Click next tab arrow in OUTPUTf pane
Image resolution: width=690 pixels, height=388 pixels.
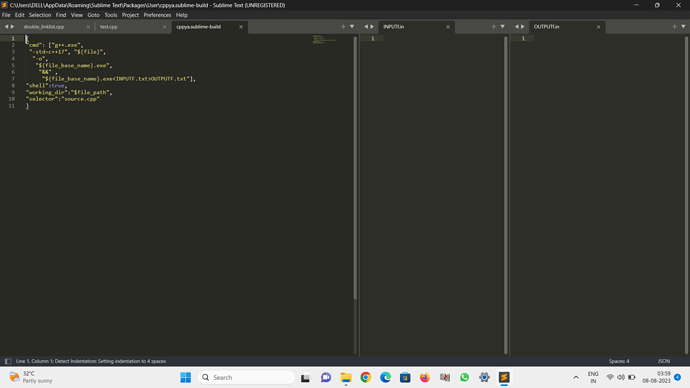pyautogui.click(x=523, y=27)
